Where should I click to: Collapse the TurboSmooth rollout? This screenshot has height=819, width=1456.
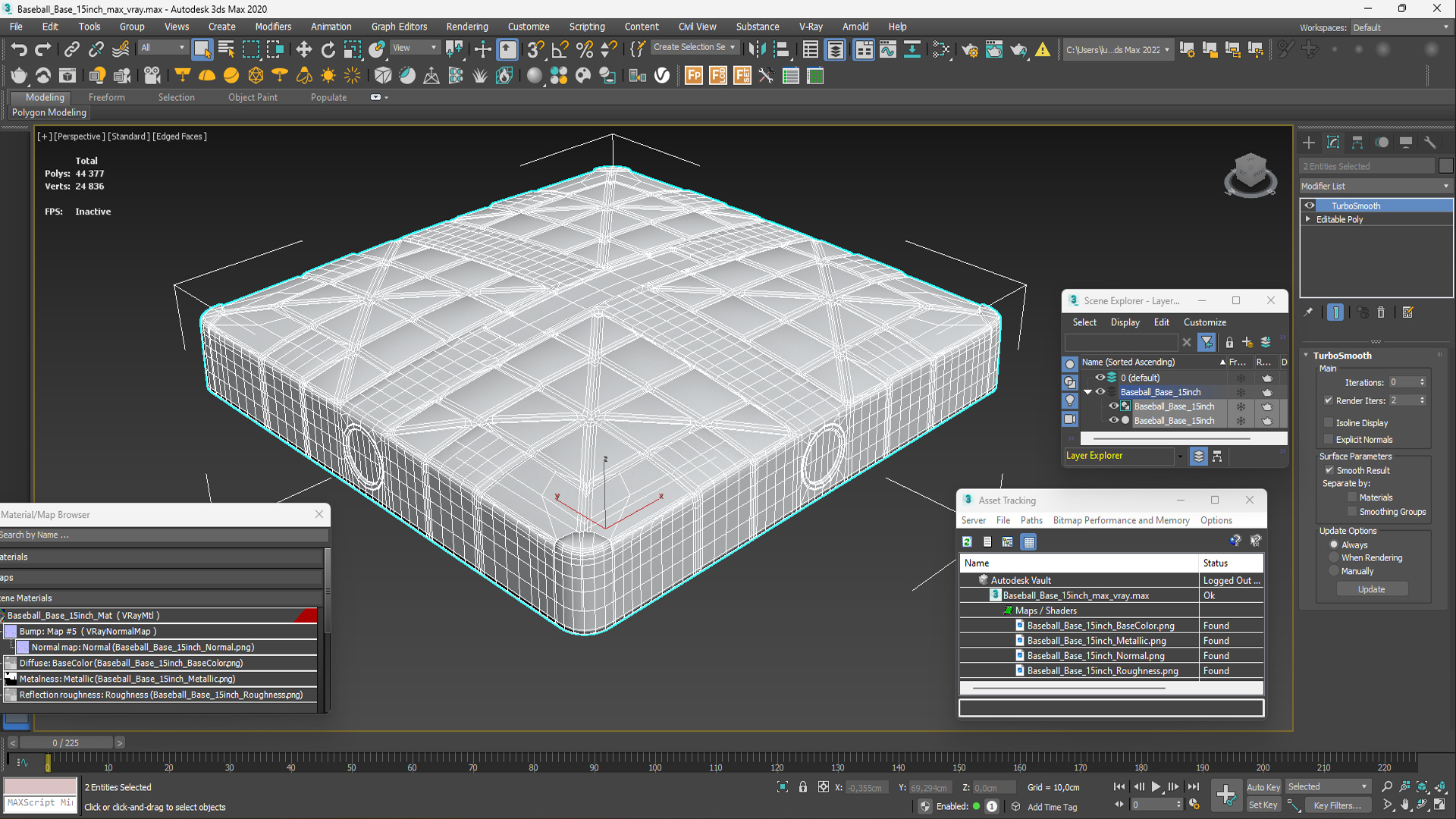coord(1306,356)
